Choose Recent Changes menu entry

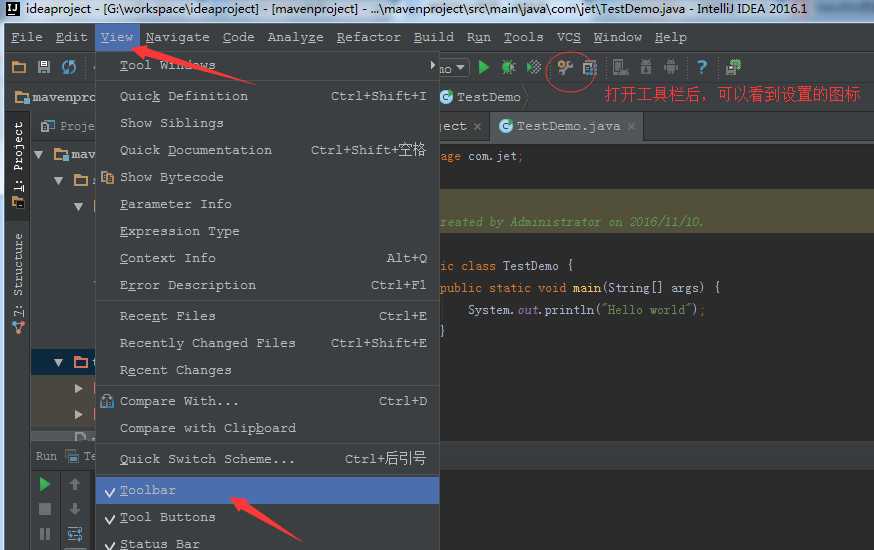[268, 370]
